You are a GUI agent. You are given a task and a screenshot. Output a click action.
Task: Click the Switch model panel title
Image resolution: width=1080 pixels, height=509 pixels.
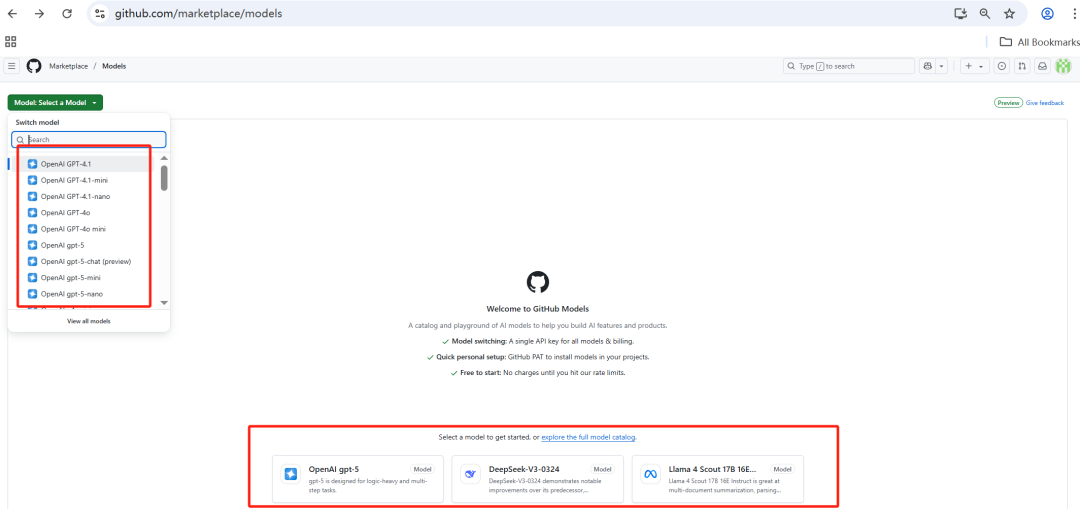coord(37,123)
